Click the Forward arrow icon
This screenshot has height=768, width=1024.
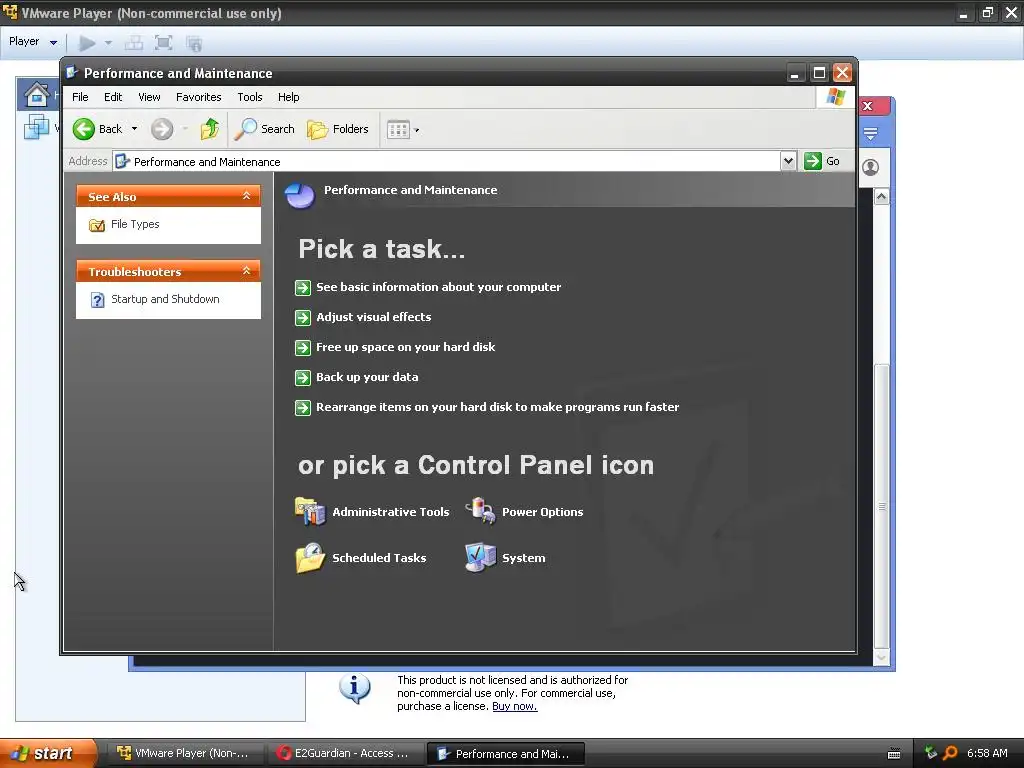pyautogui.click(x=162, y=129)
